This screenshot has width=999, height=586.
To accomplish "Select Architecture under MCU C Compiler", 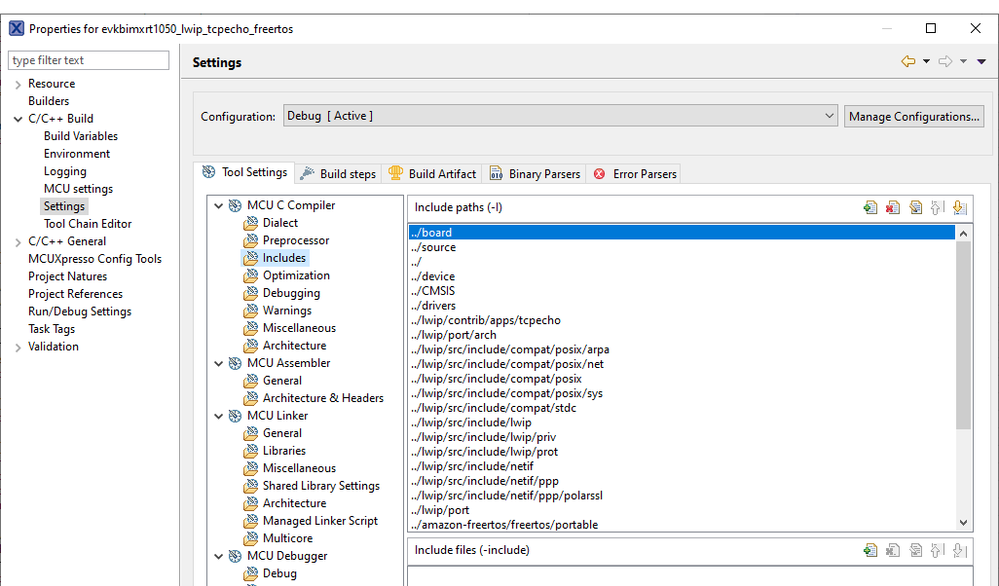I will coord(294,345).
